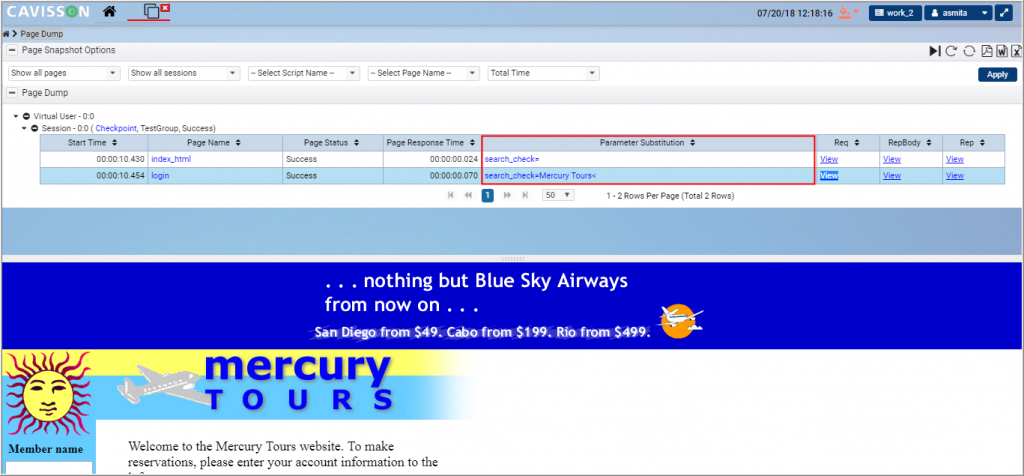Open the login page link
Viewport: 1024px width, 476px height.
point(161,176)
